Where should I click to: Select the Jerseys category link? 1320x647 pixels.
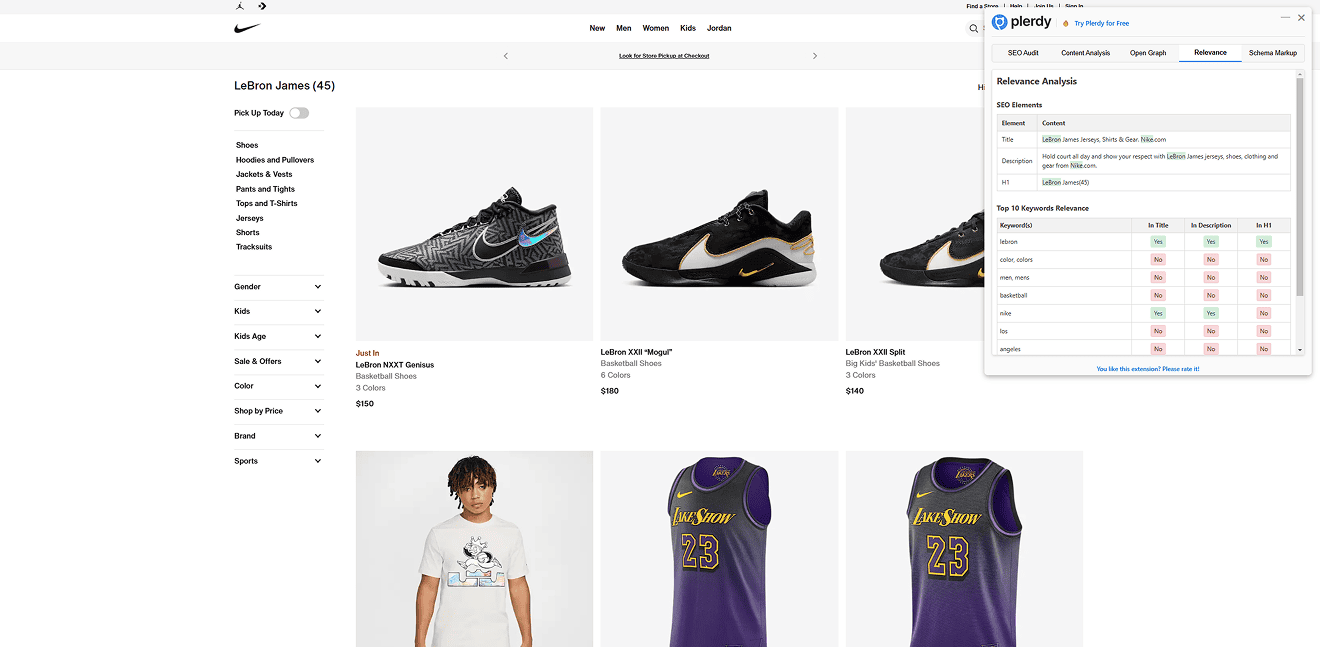click(250, 218)
